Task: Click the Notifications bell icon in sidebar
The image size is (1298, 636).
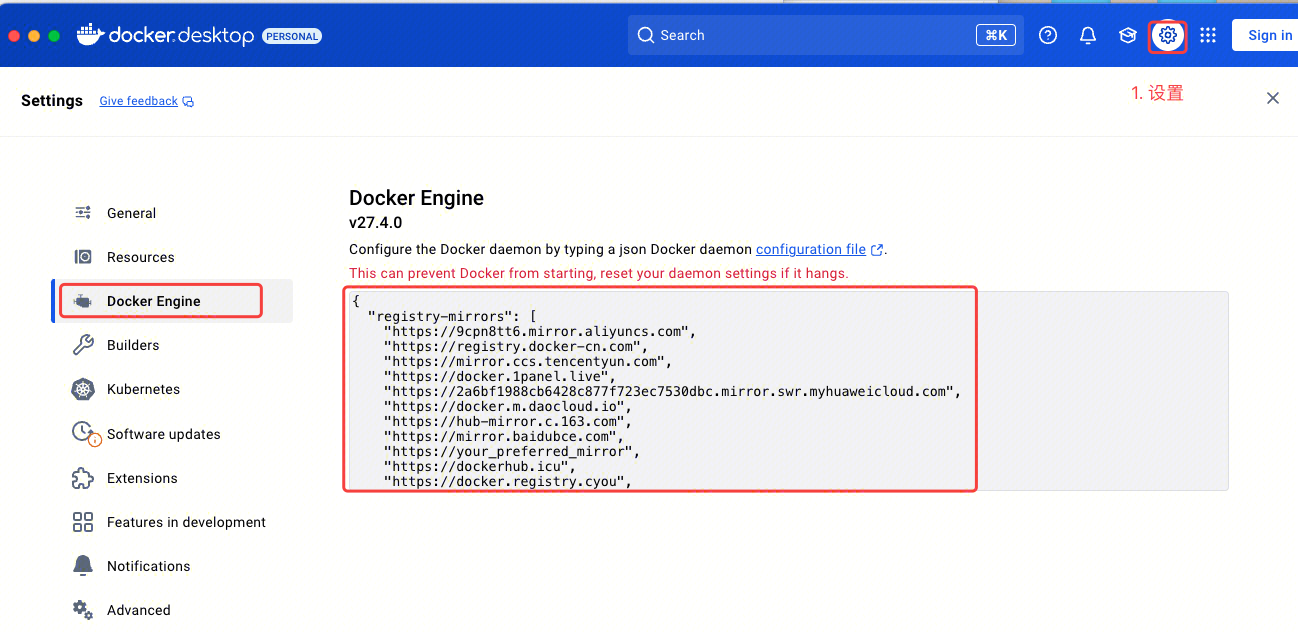Action: (x=83, y=566)
